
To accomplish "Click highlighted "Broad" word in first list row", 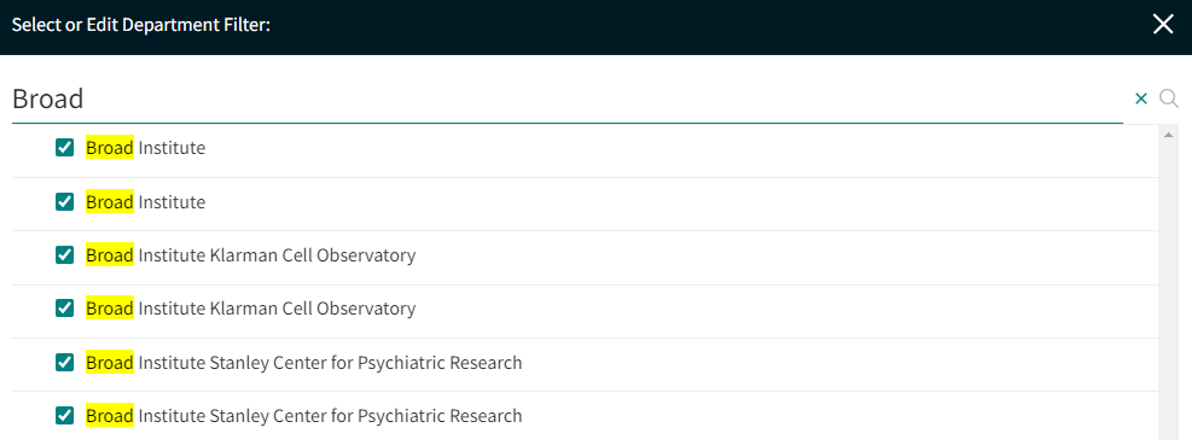I will (109, 148).
